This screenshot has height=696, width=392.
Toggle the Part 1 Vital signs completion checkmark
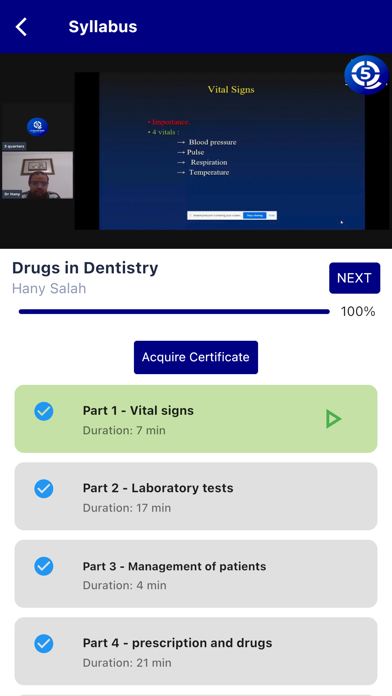44,411
